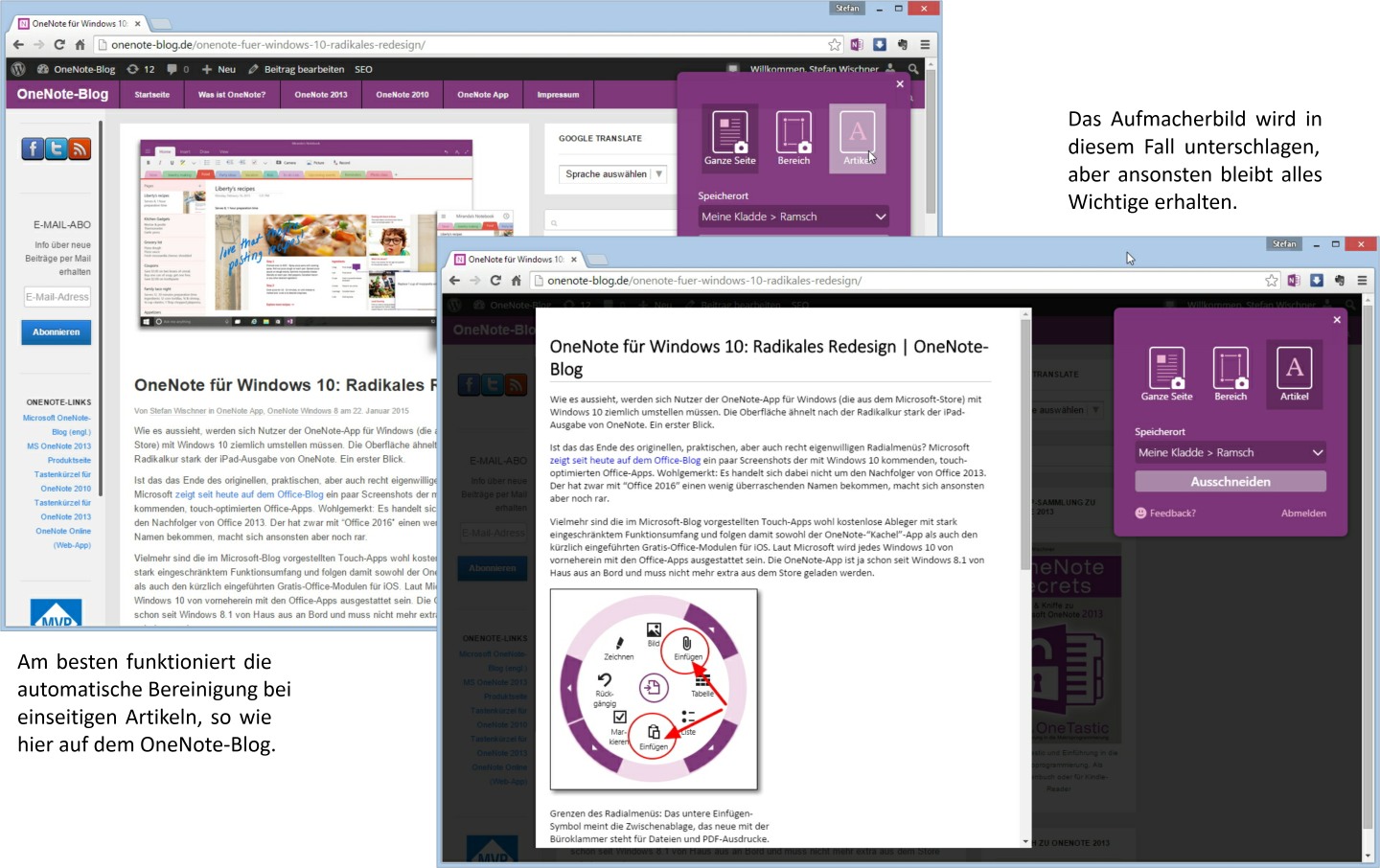Open Chrome's hamburger menu

point(1363,280)
